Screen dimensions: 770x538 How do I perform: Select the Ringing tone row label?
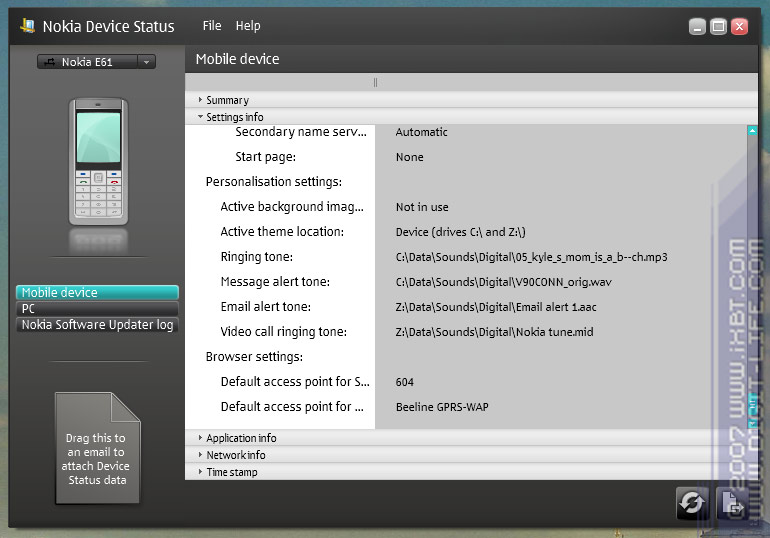[x=256, y=257]
